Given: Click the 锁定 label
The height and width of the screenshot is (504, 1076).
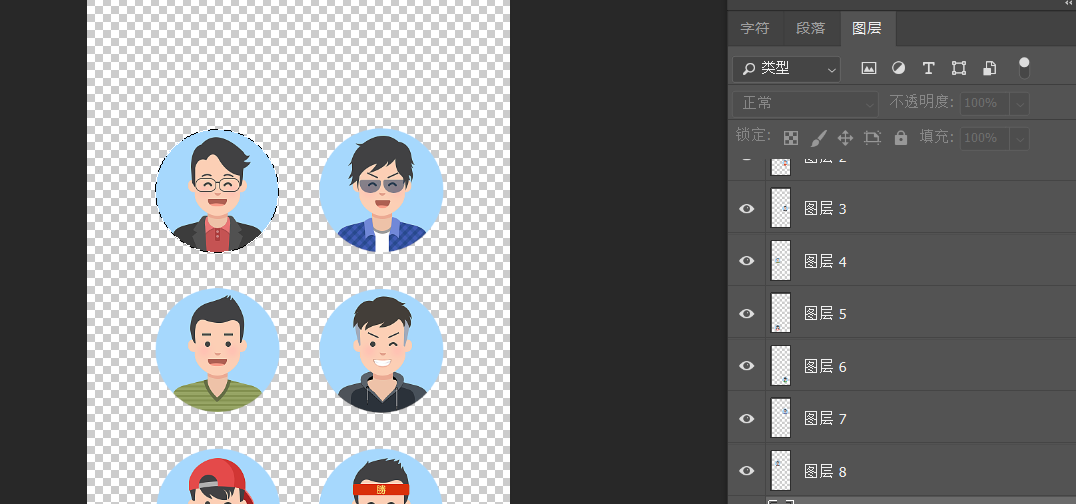Looking at the screenshot, I should click(753, 135).
